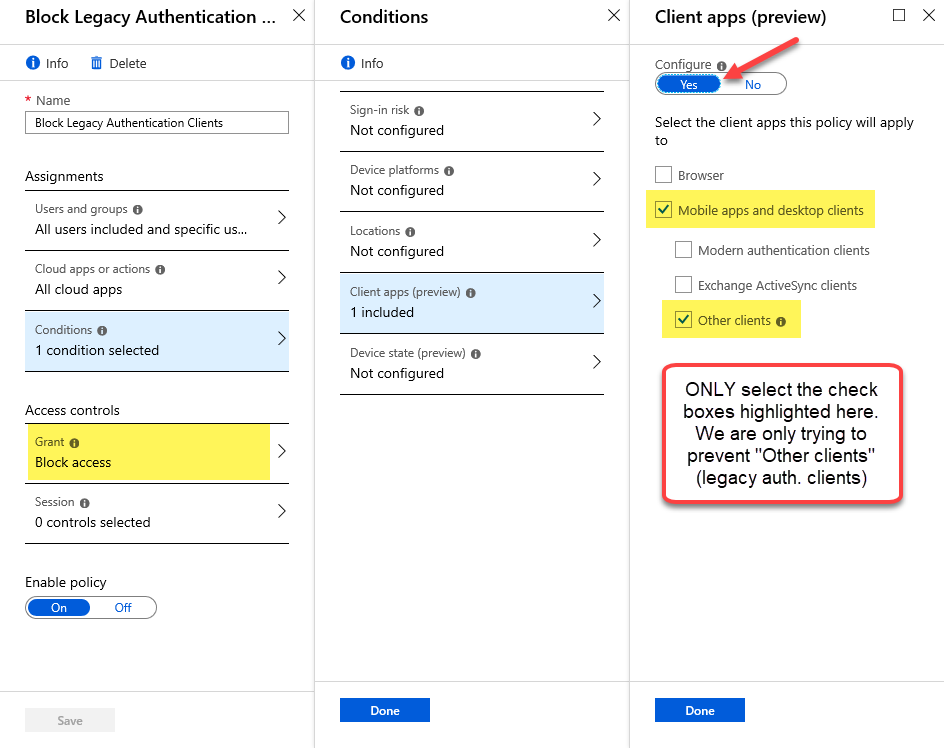Viewport: 944px width, 748px height.
Task: Click the Delete trash icon
Action: 96,63
